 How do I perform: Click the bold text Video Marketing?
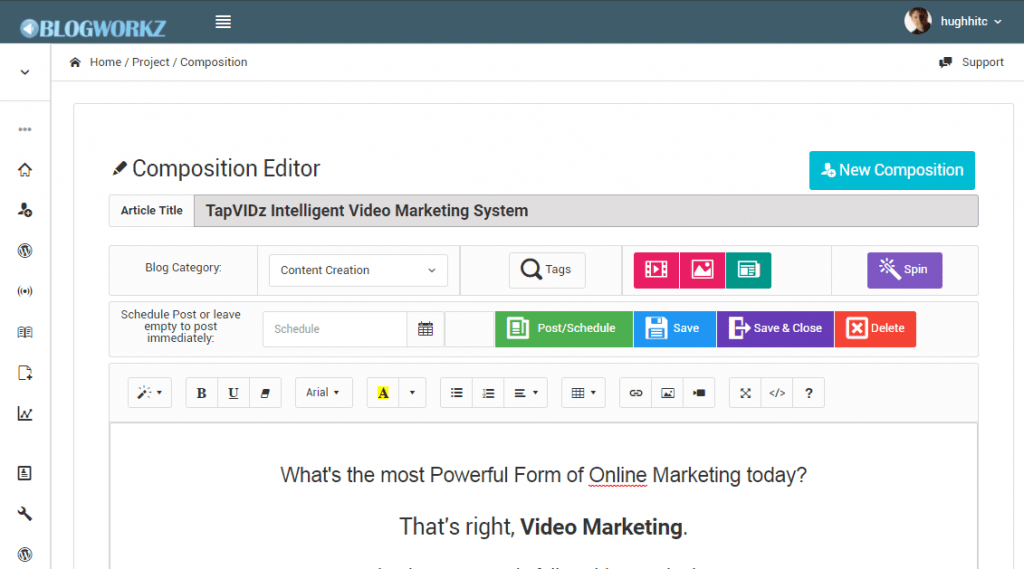tap(601, 527)
